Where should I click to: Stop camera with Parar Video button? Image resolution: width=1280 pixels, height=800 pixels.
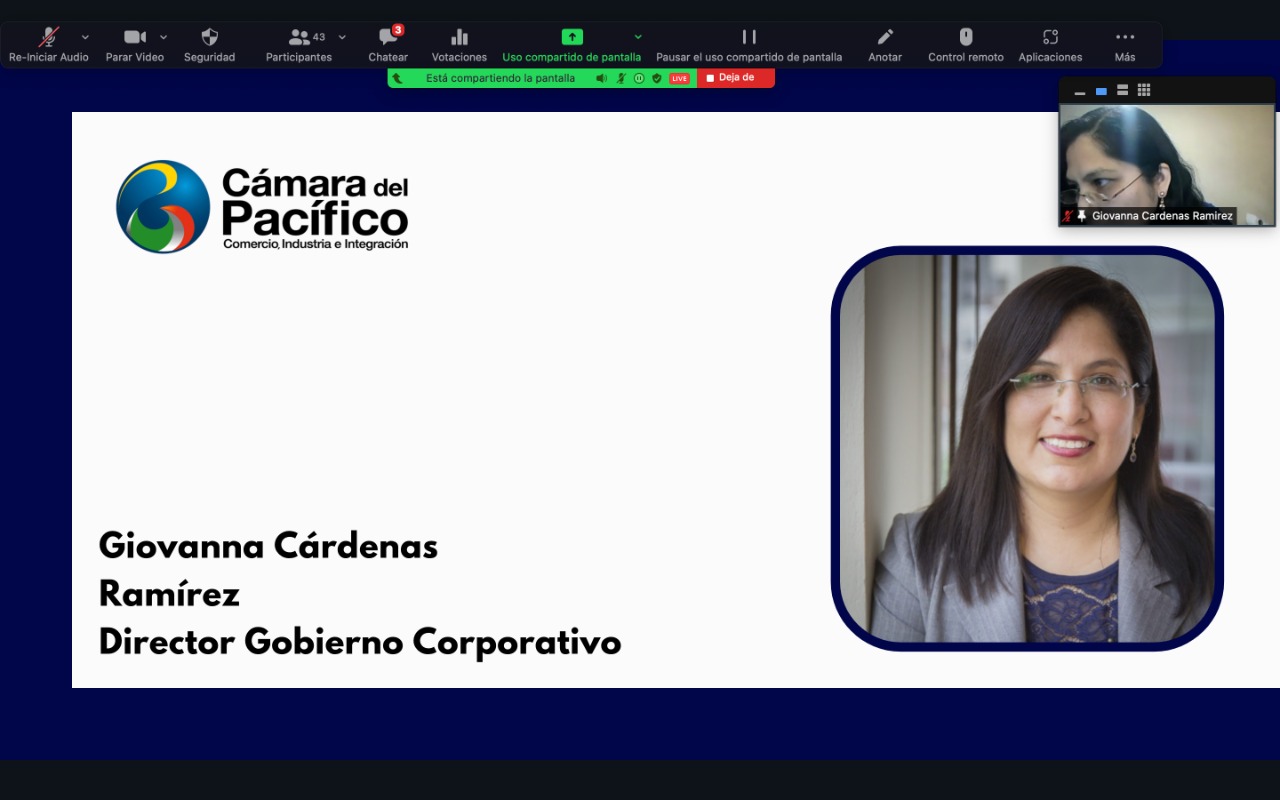click(135, 44)
